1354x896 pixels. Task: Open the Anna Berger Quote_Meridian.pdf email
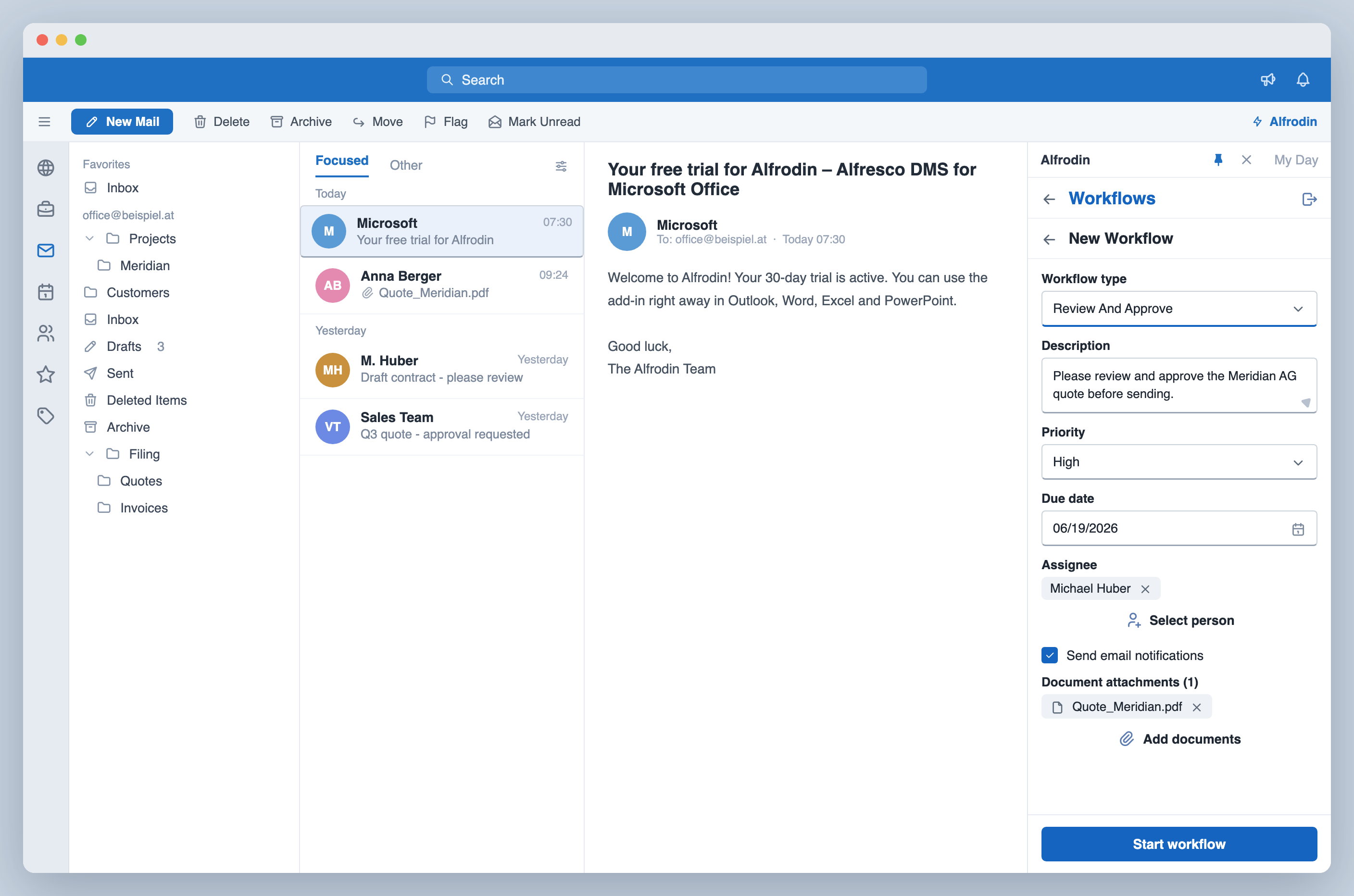(442, 285)
